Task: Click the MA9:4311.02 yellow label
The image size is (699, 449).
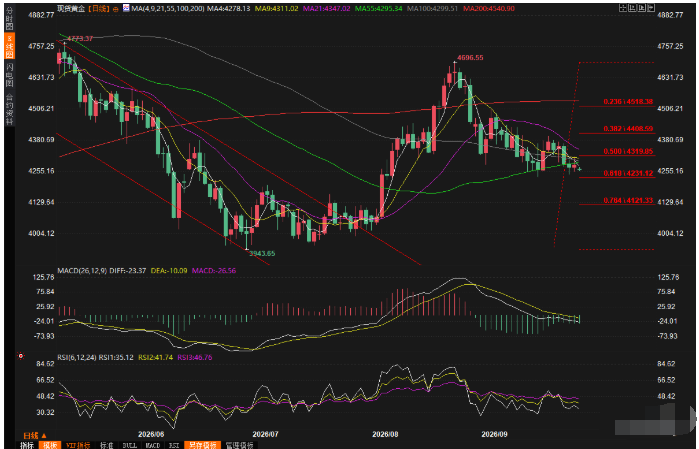Action: point(276,8)
